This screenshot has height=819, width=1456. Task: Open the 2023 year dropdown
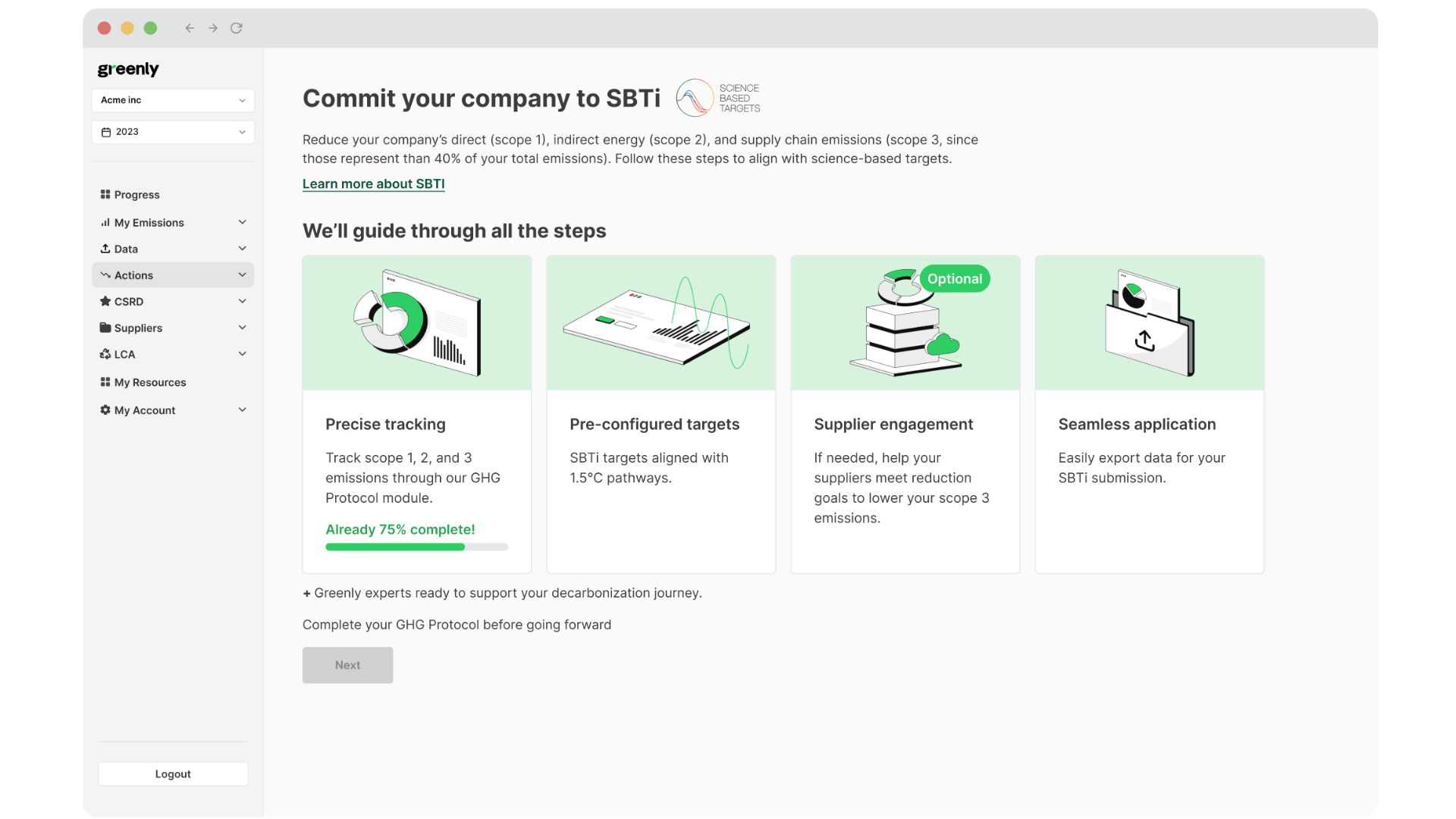[x=173, y=132]
